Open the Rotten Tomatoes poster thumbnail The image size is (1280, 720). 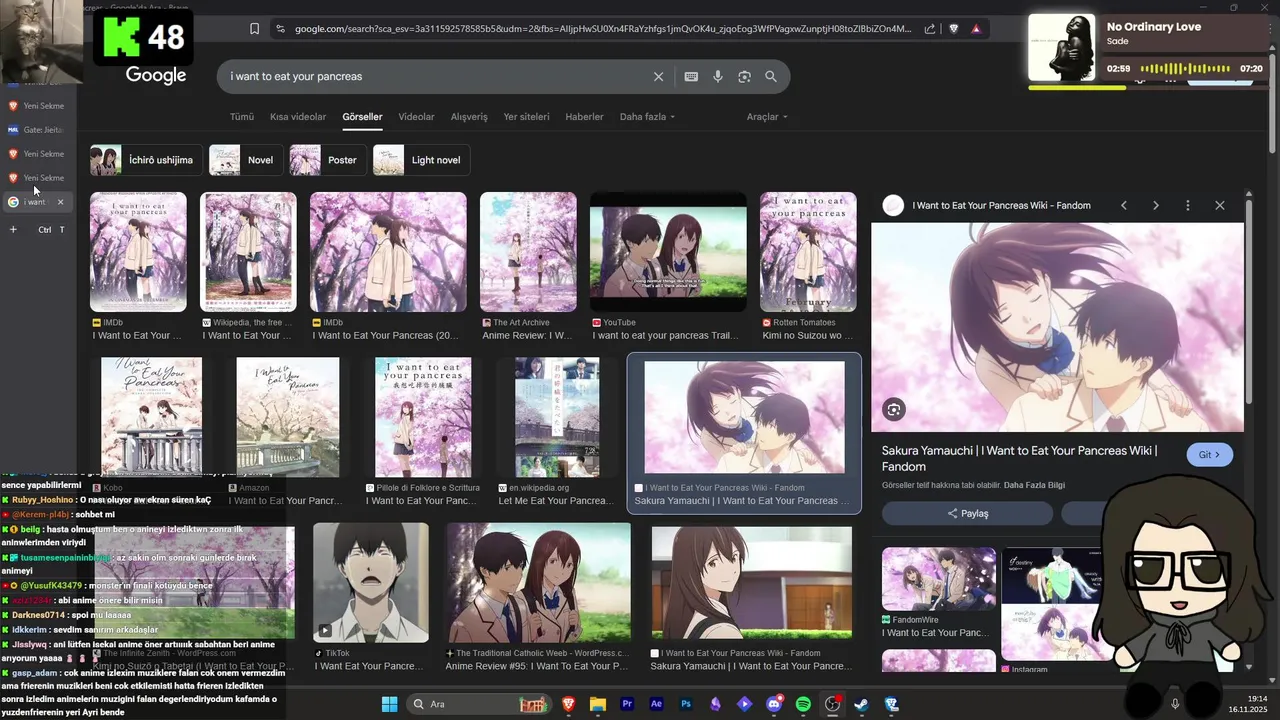(x=808, y=253)
